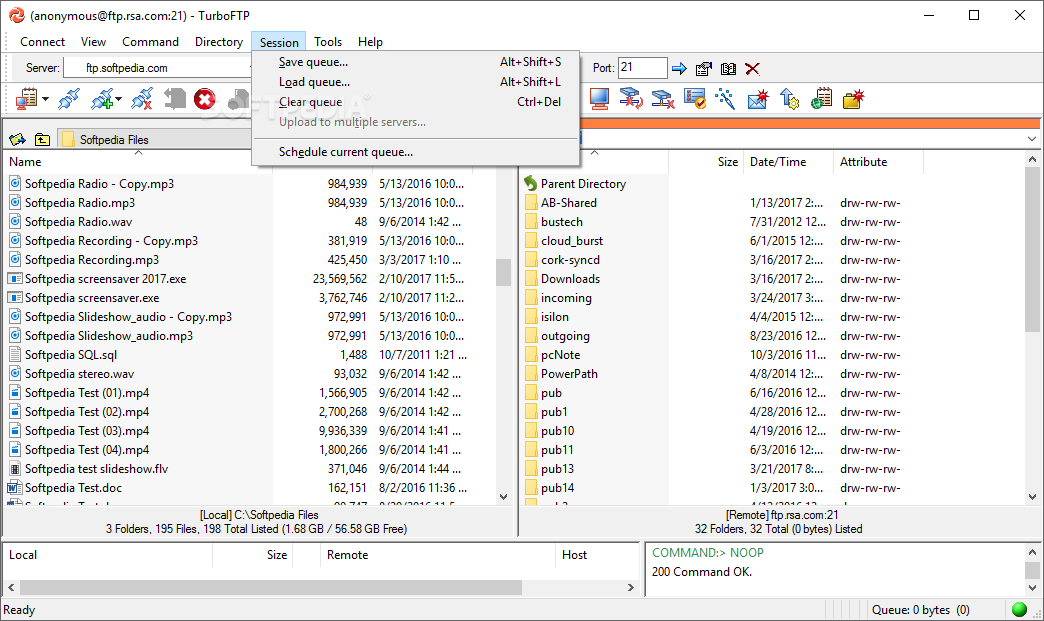
Task: Click the new connection plug with green plus
Action: coord(102,100)
